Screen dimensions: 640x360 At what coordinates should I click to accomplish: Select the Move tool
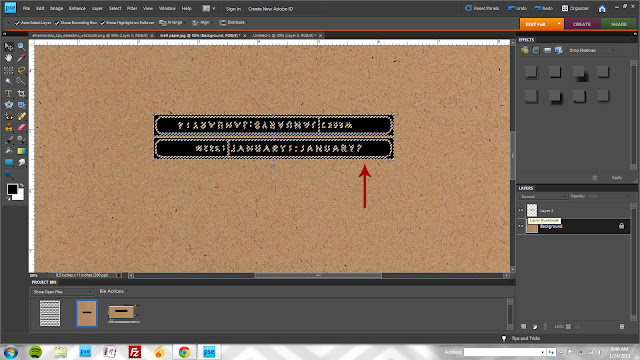click(9, 47)
